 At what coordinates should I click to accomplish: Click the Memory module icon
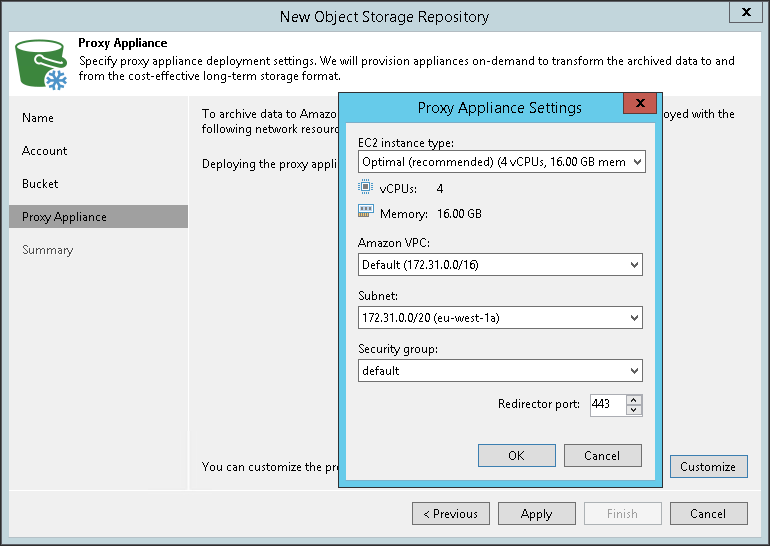365,213
